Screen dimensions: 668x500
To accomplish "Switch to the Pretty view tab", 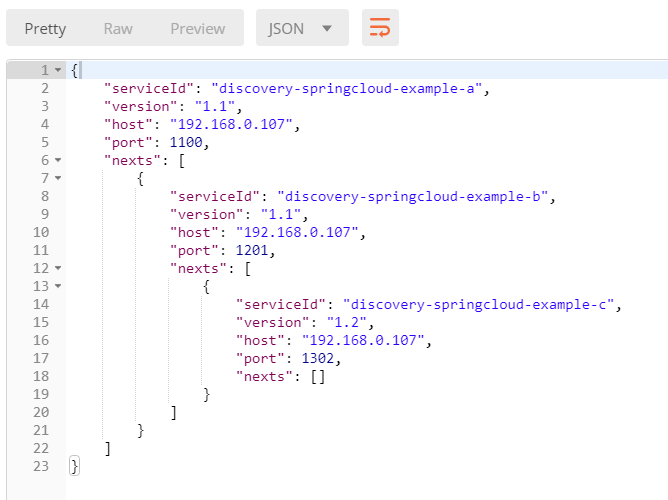I will pos(45,28).
